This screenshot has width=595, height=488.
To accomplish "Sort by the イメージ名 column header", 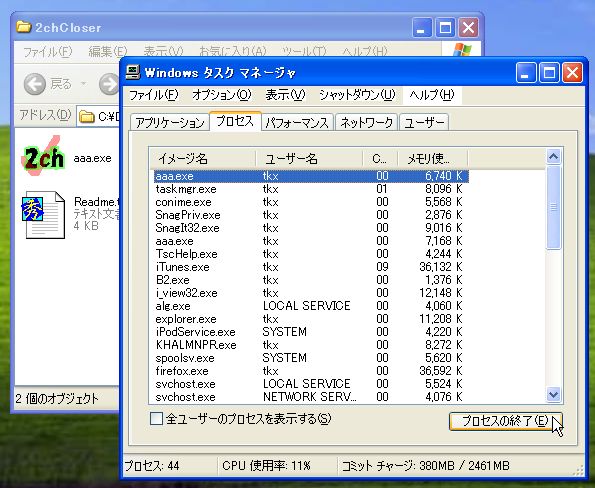I will coord(202,159).
